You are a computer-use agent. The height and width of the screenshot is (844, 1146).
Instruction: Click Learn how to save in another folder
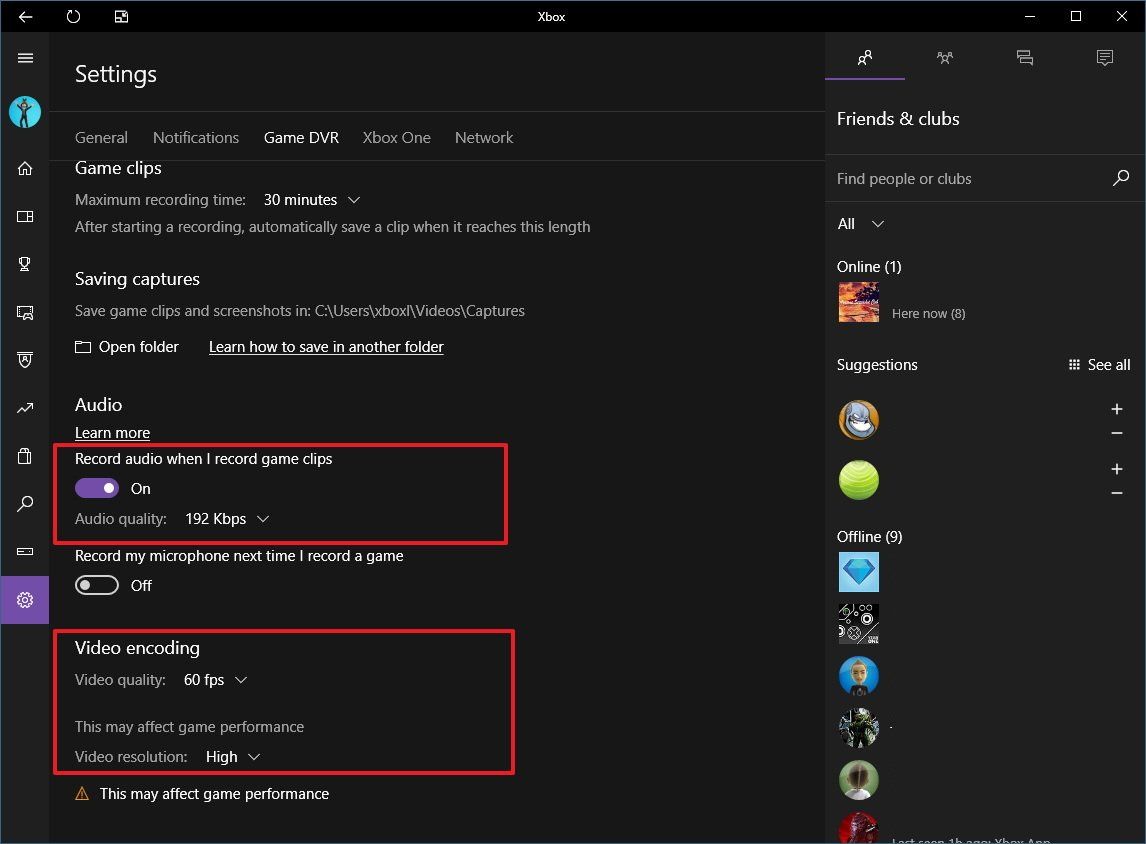[326, 346]
